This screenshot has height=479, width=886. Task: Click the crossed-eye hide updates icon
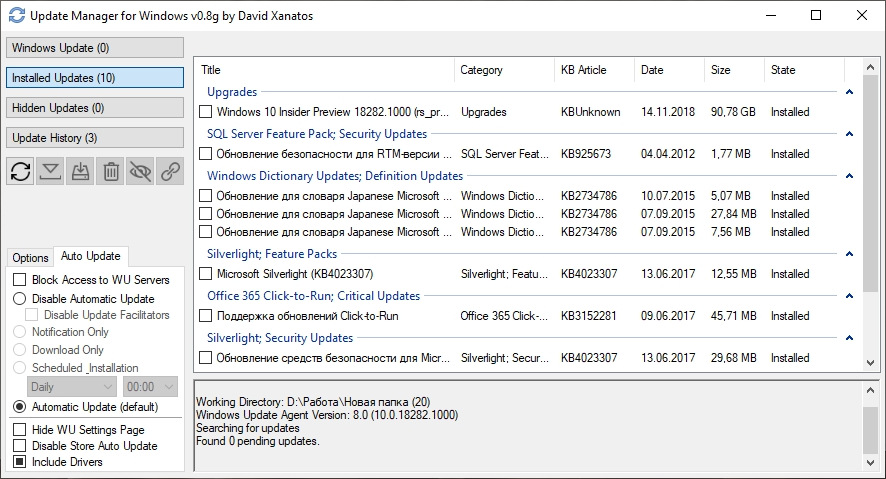click(140, 171)
